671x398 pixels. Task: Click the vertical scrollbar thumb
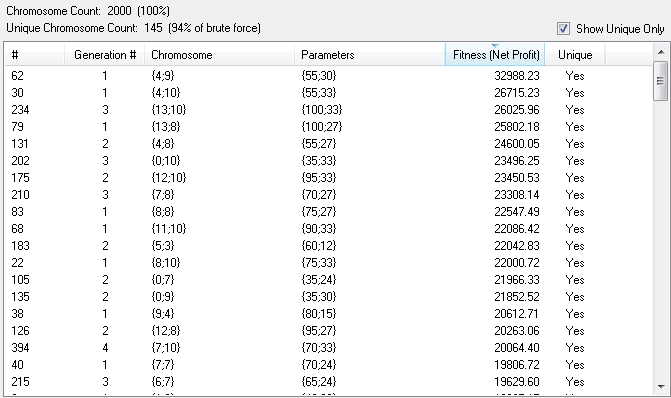pyautogui.click(x=661, y=81)
